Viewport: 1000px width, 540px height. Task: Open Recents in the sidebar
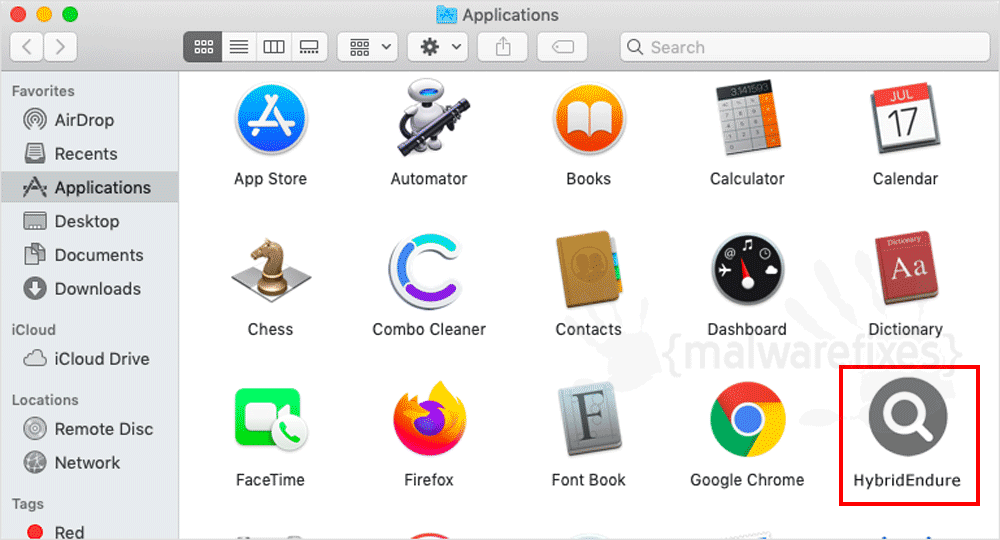89,154
